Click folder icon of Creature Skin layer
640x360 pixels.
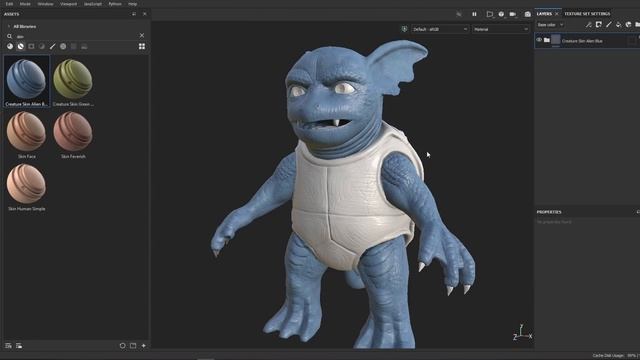pos(547,40)
